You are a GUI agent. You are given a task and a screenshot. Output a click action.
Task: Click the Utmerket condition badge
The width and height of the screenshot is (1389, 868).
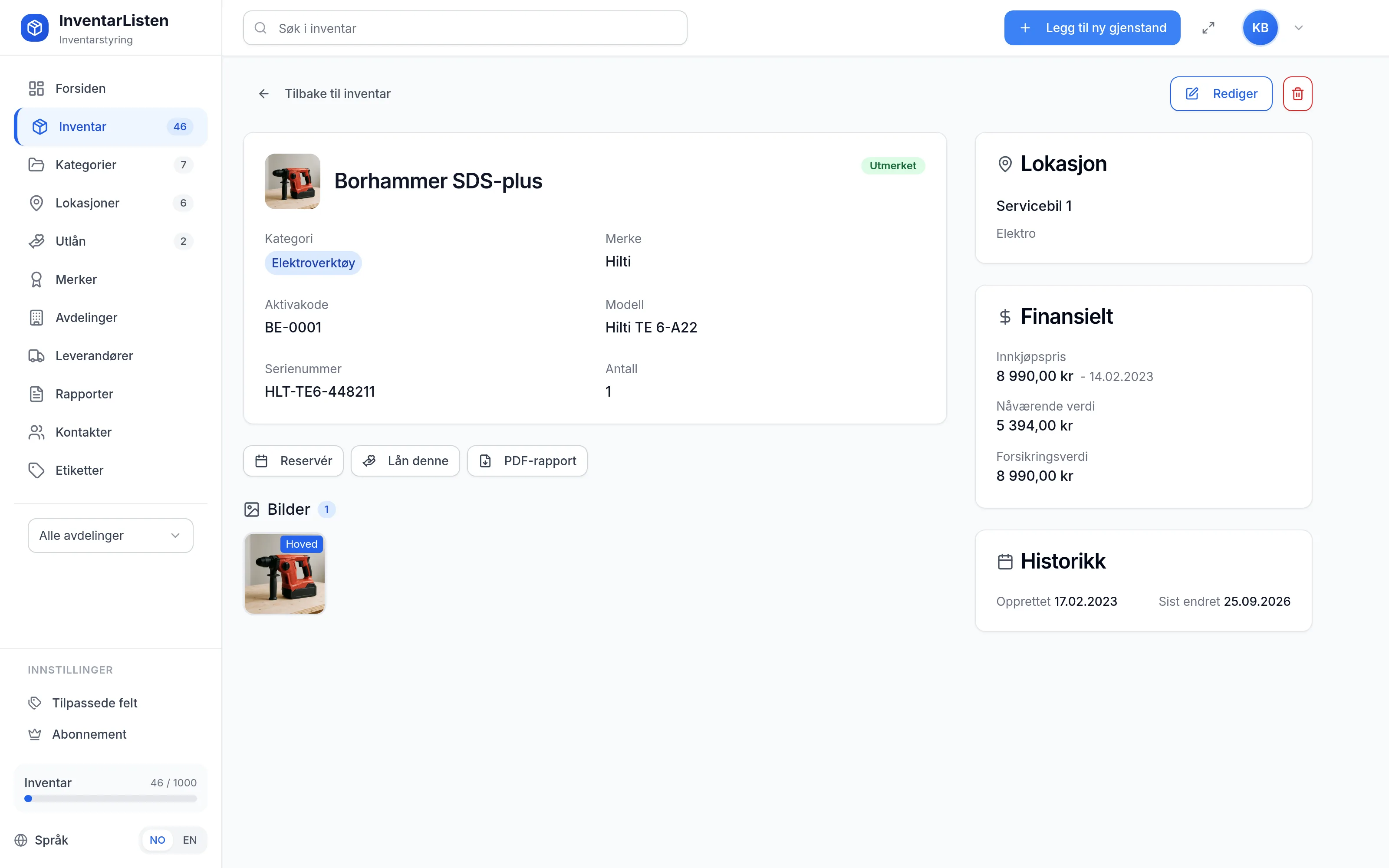[x=892, y=165]
